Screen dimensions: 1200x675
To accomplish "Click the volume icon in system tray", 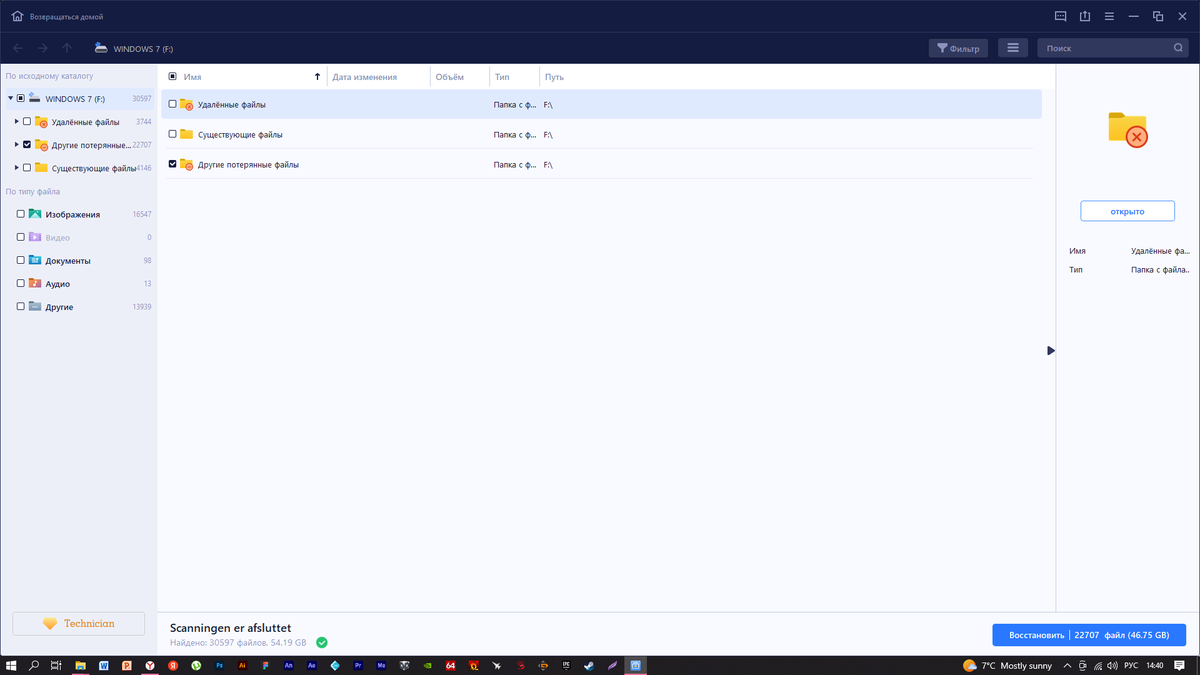I will point(1111,665).
